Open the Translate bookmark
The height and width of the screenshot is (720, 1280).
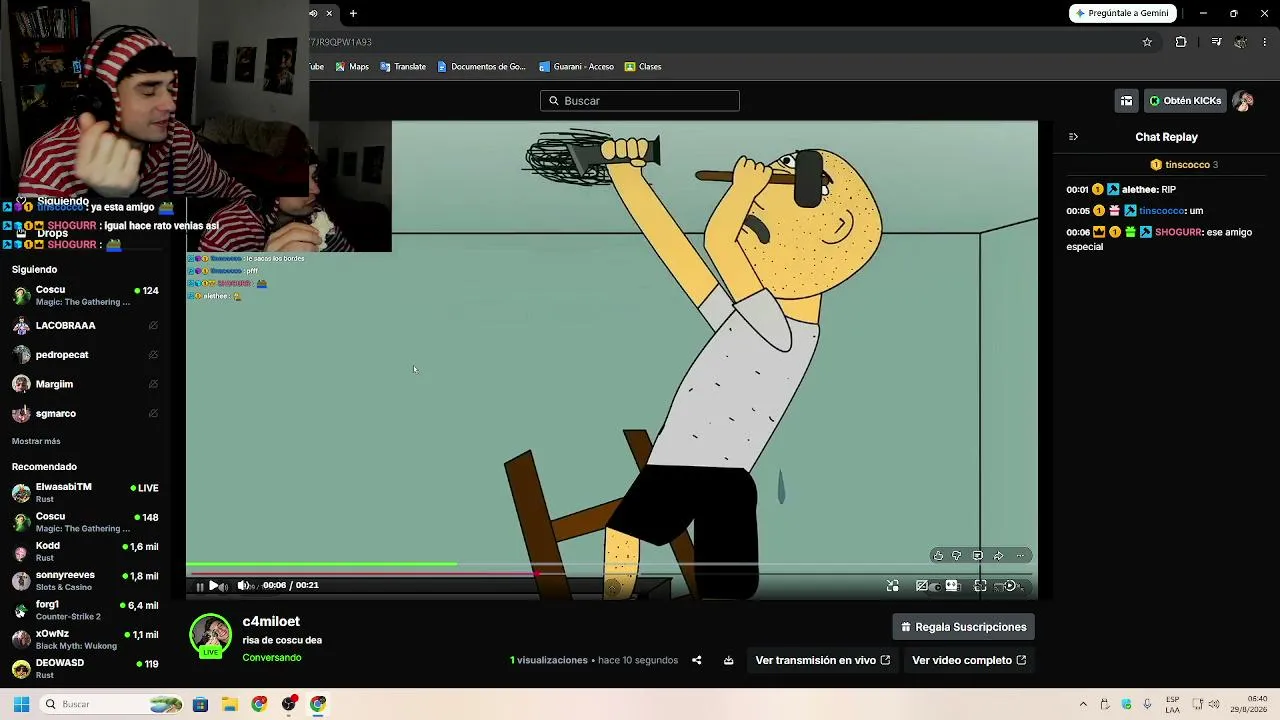(403, 67)
